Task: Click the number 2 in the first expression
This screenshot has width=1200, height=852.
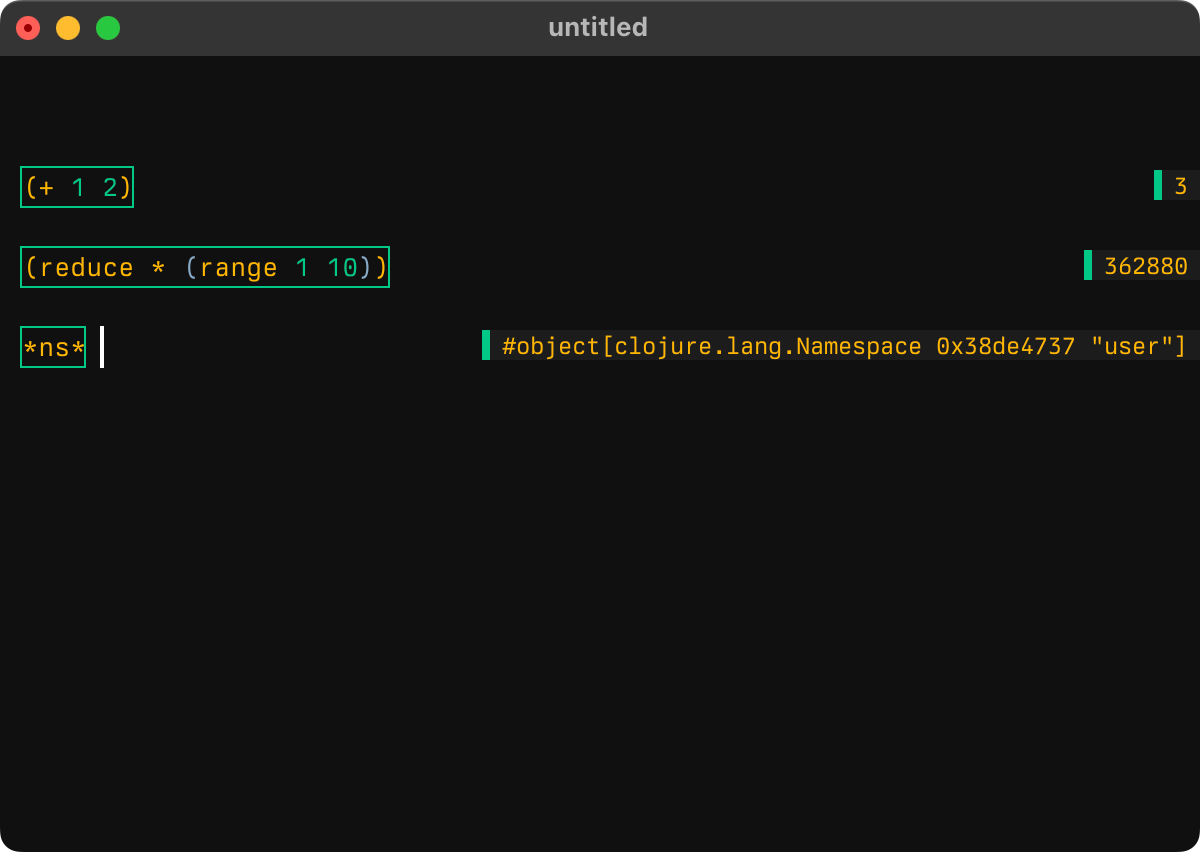Action: (x=110, y=188)
